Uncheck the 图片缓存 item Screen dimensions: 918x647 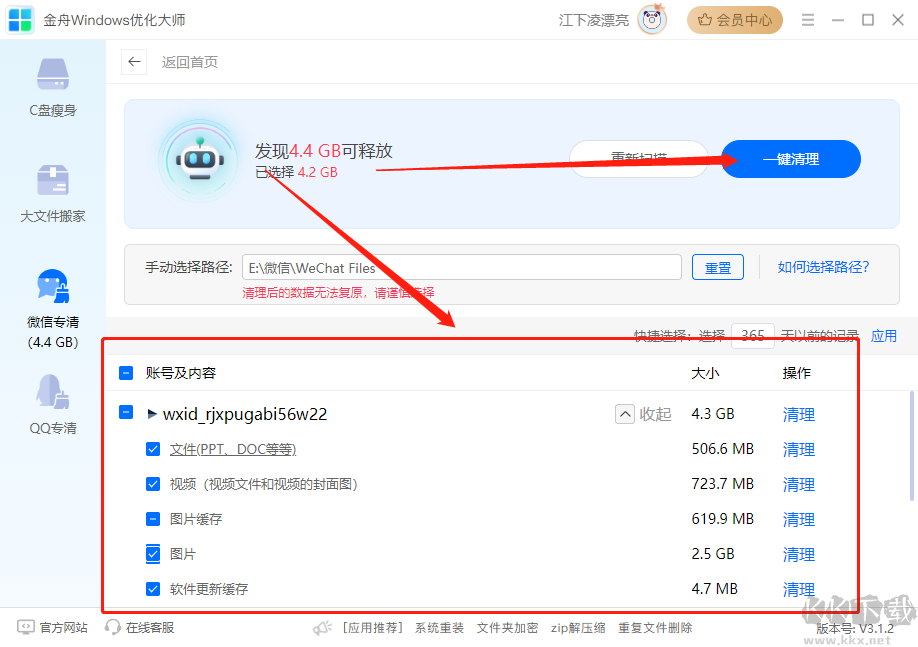click(153, 519)
